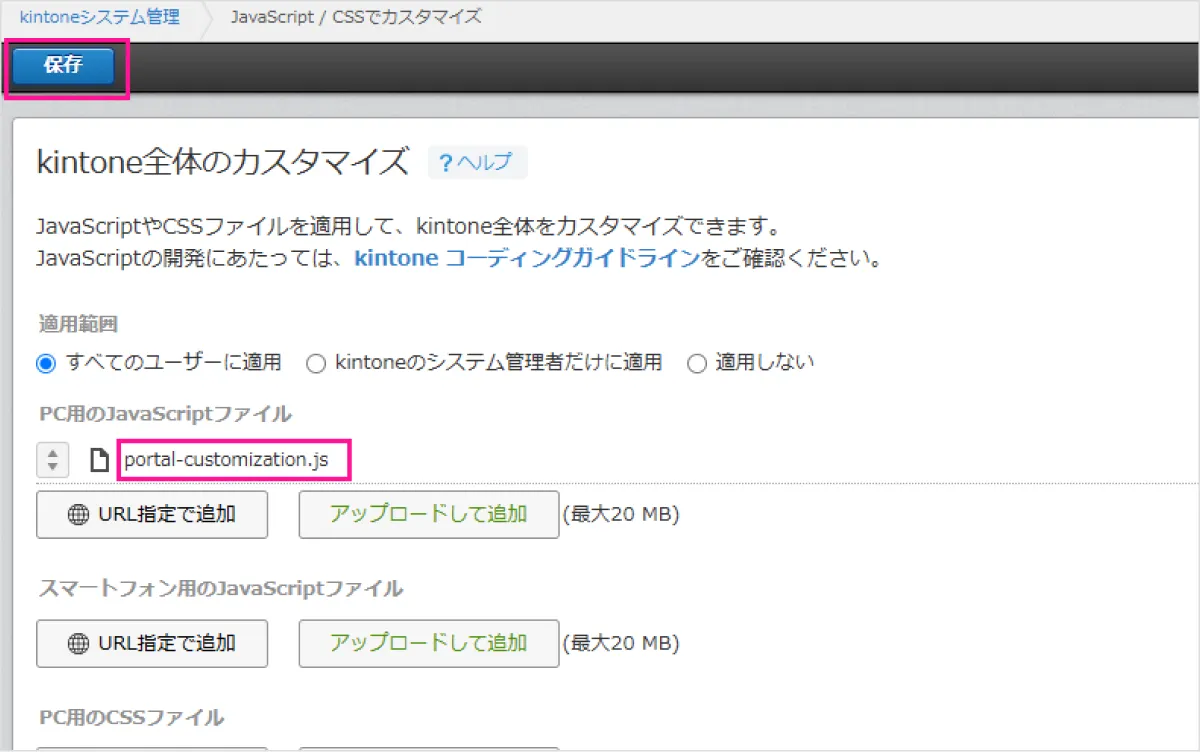
Task: Click URL指定で追加 under スマートフォン用のJavaScriptファイル
Action: (x=152, y=643)
